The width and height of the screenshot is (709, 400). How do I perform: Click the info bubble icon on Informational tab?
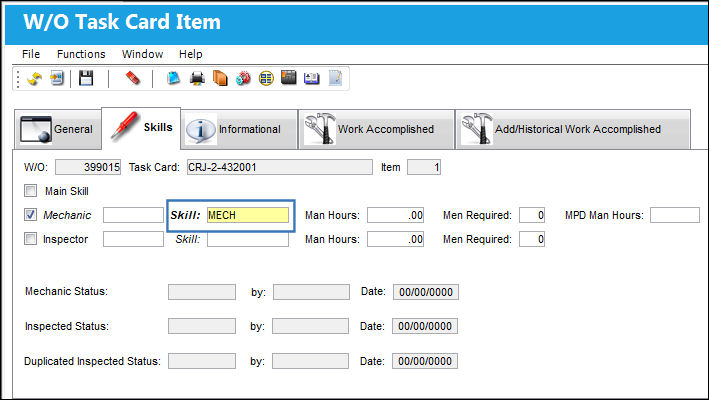pos(200,130)
